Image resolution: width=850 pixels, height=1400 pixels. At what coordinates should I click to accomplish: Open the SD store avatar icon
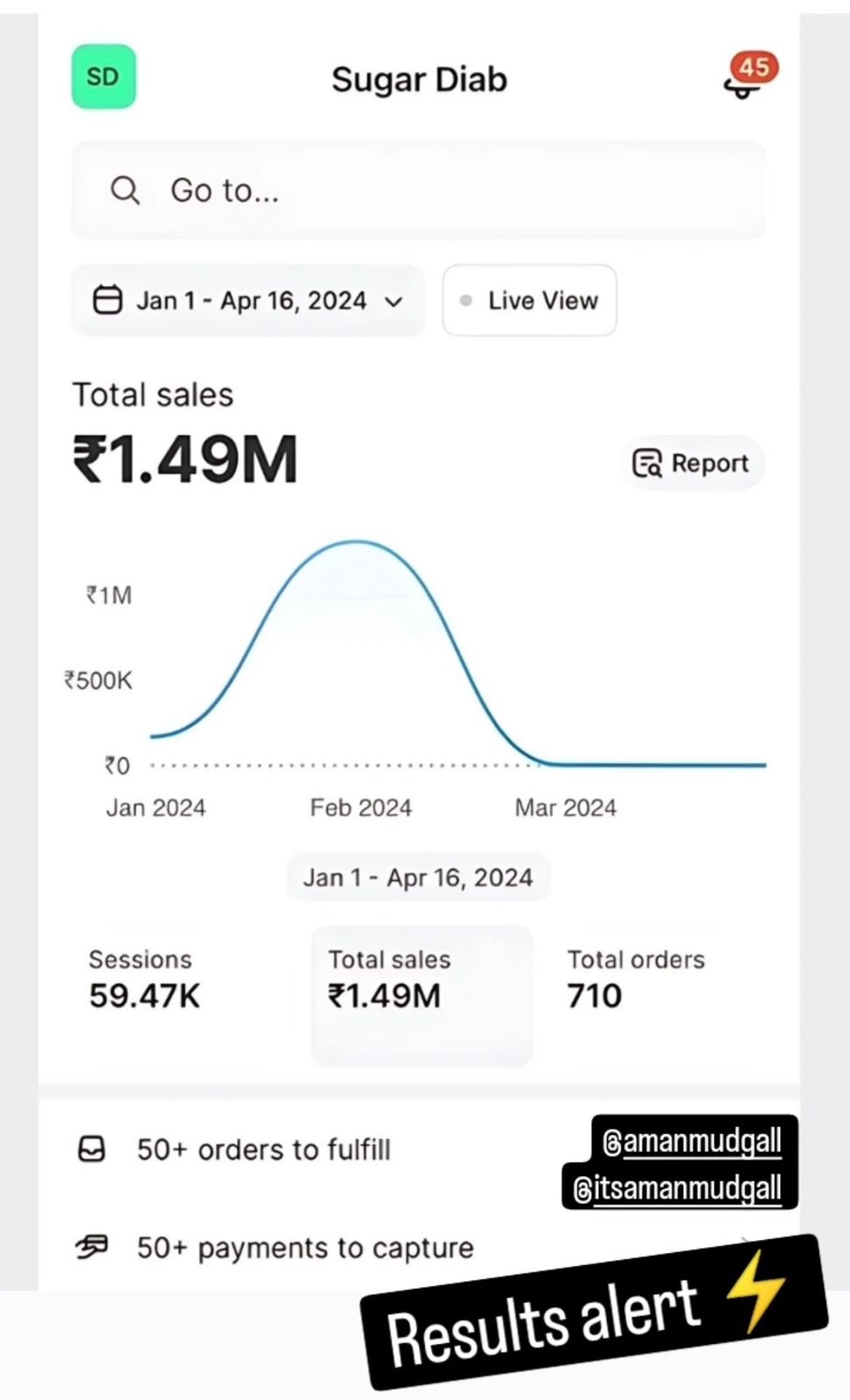[x=103, y=77]
